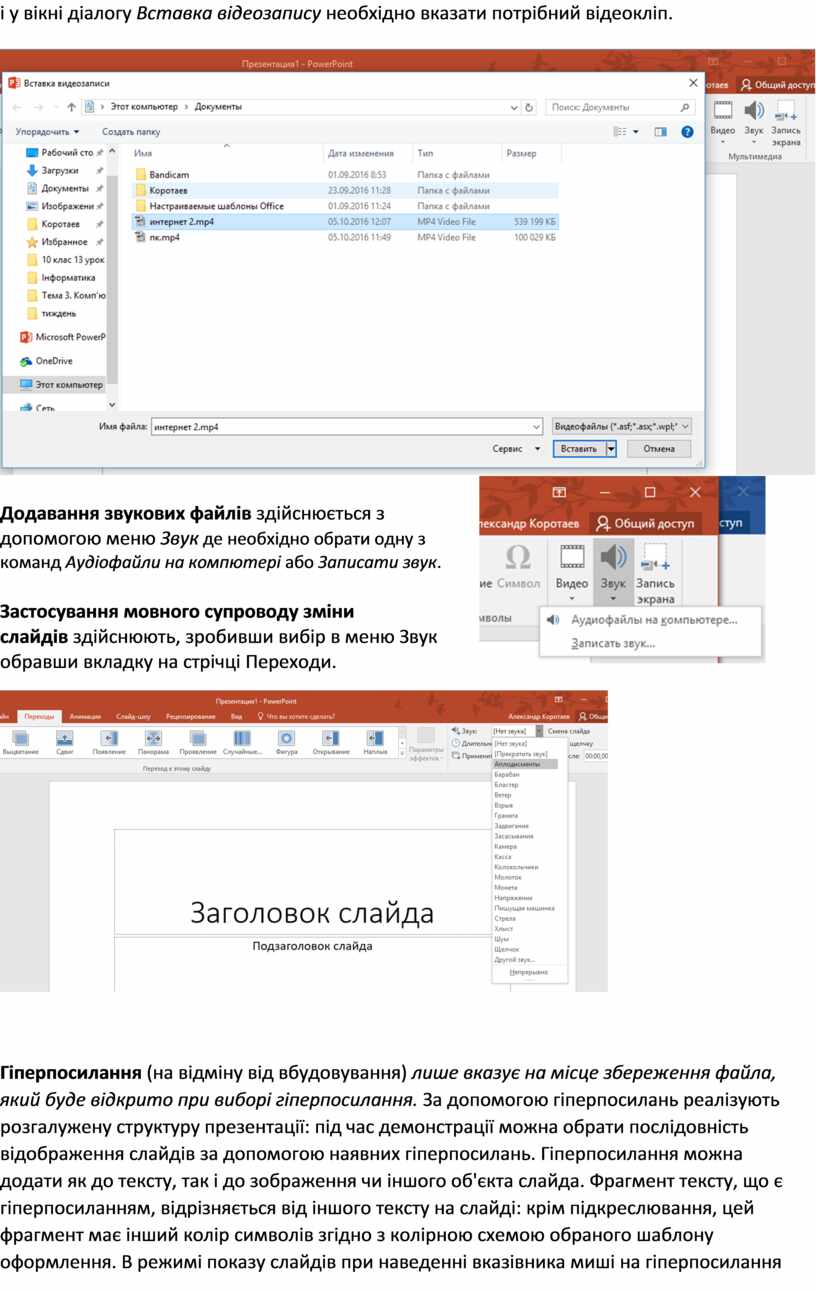Open the Вид tab
Viewport: 816px width, 1292px height.
(x=236, y=716)
